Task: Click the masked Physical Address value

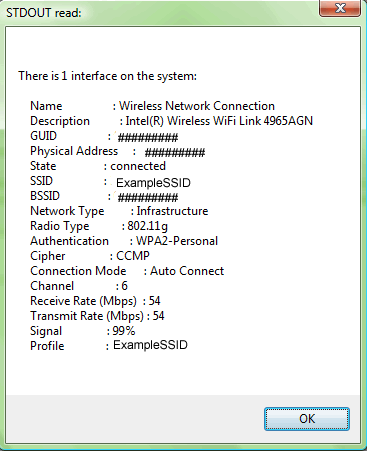Action: pyautogui.click(x=175, y=152)
